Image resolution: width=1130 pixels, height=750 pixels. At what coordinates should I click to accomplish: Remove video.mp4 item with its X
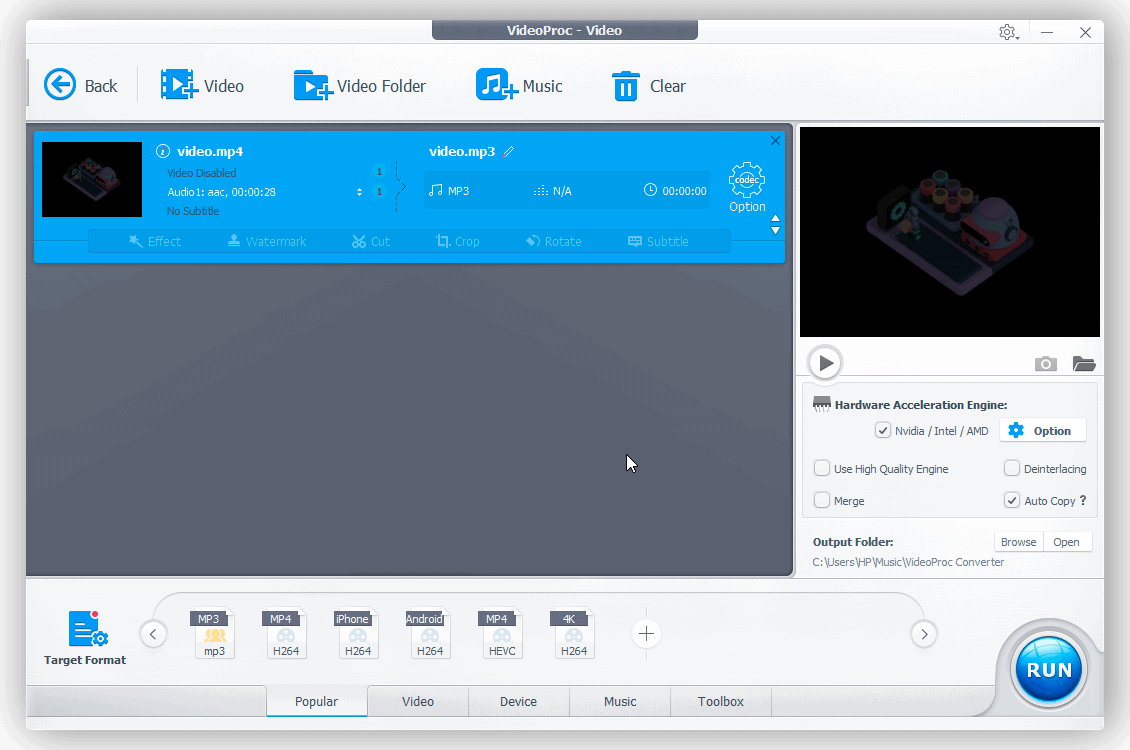pyautogui.click(x=775, y=140)
